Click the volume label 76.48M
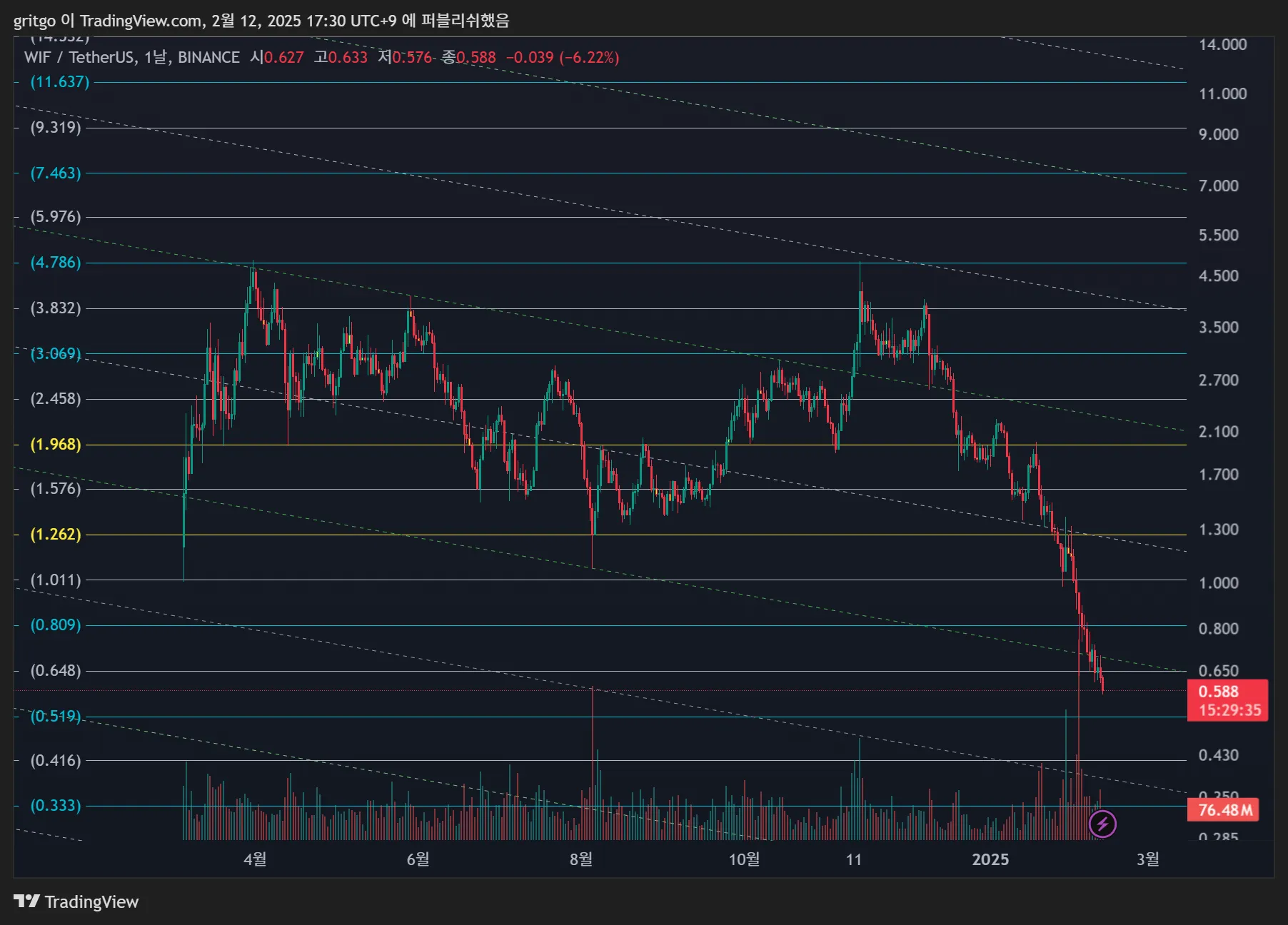This screenshot has height=925, width=1288. 1224,810
